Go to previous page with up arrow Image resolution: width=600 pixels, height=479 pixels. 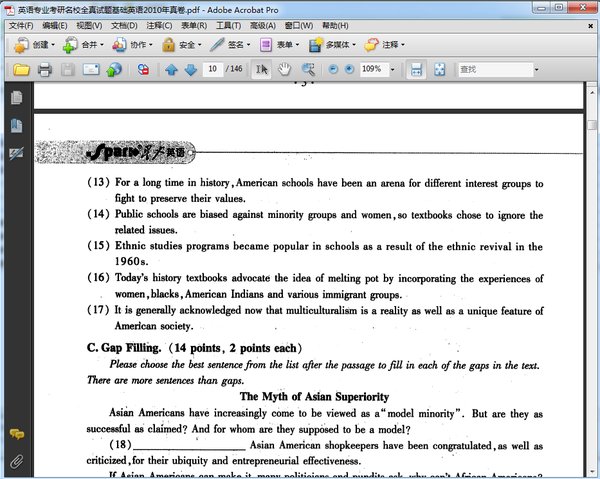170,69
